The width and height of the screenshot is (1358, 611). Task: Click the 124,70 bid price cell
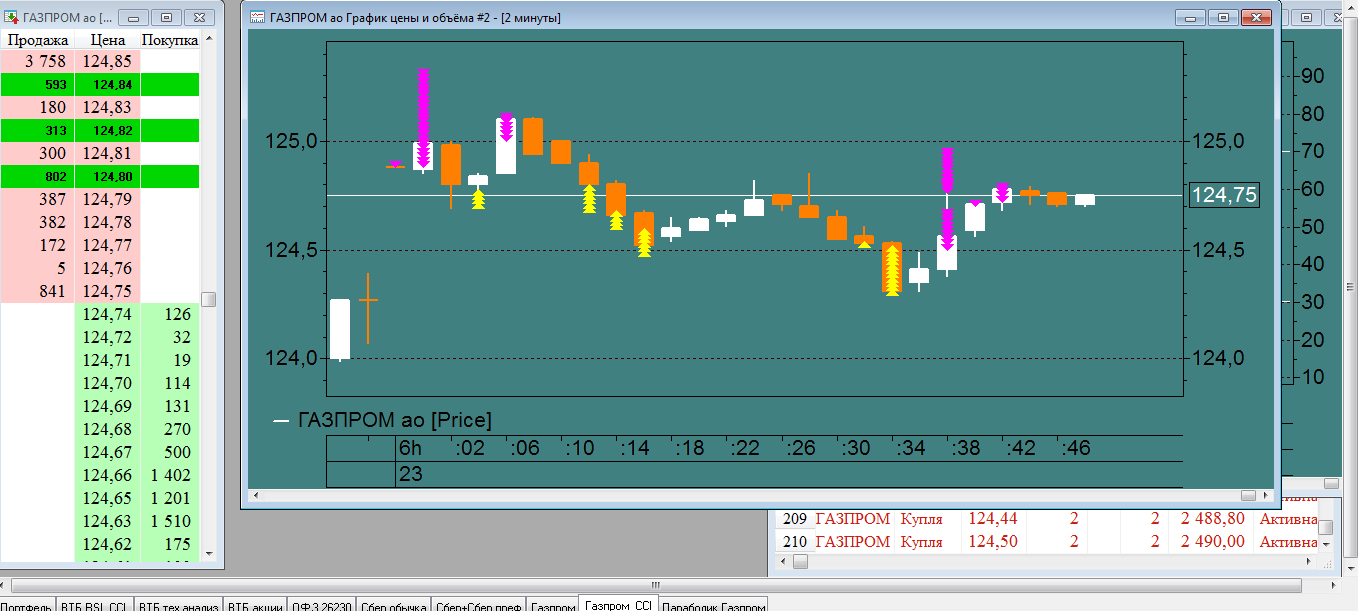(108, 383)
